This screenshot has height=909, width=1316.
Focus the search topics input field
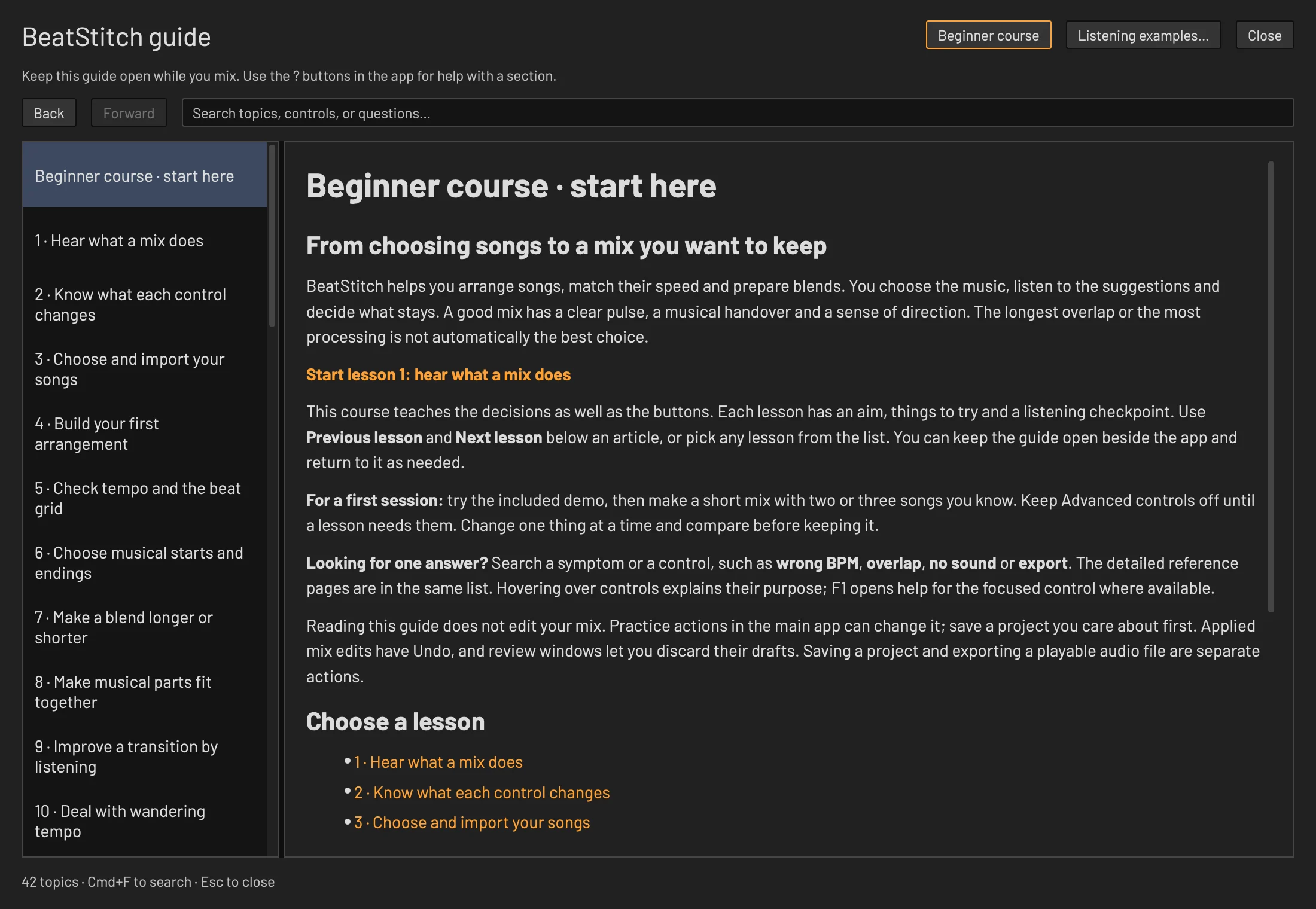738,113
